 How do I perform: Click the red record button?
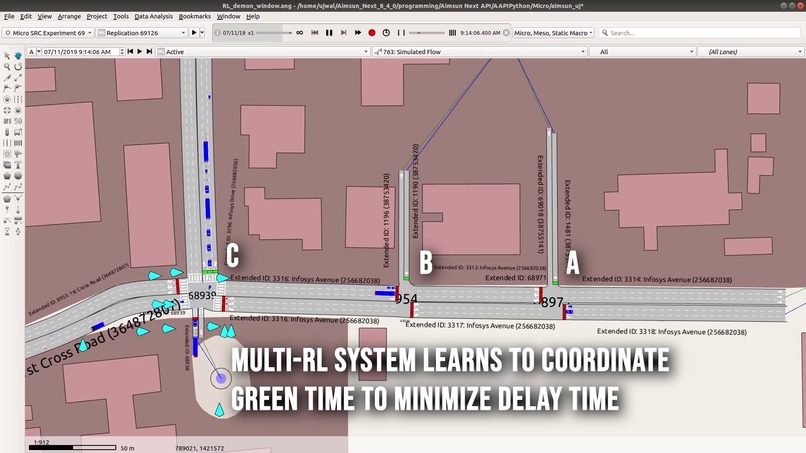(x=372, y=32)
